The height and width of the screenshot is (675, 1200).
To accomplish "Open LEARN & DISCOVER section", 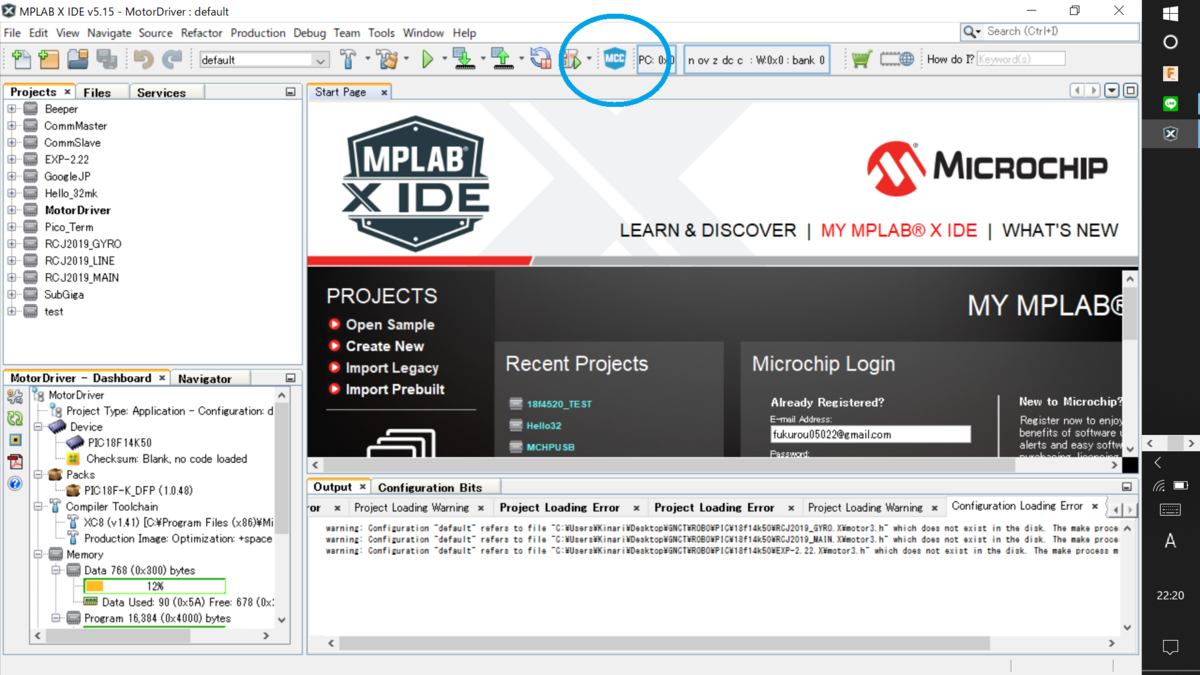I will pos(708,230).
